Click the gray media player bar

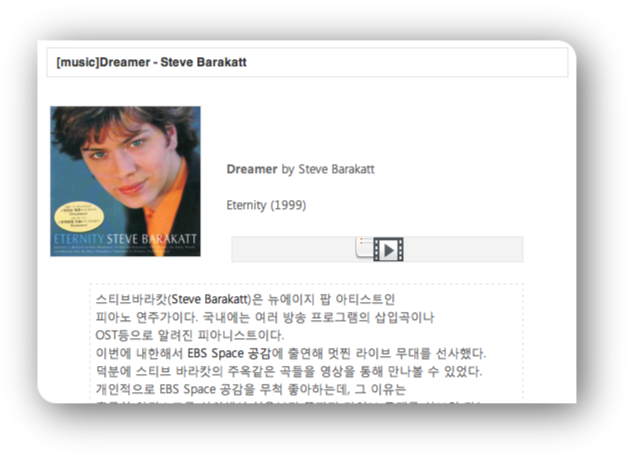click(x=377, y=249)
